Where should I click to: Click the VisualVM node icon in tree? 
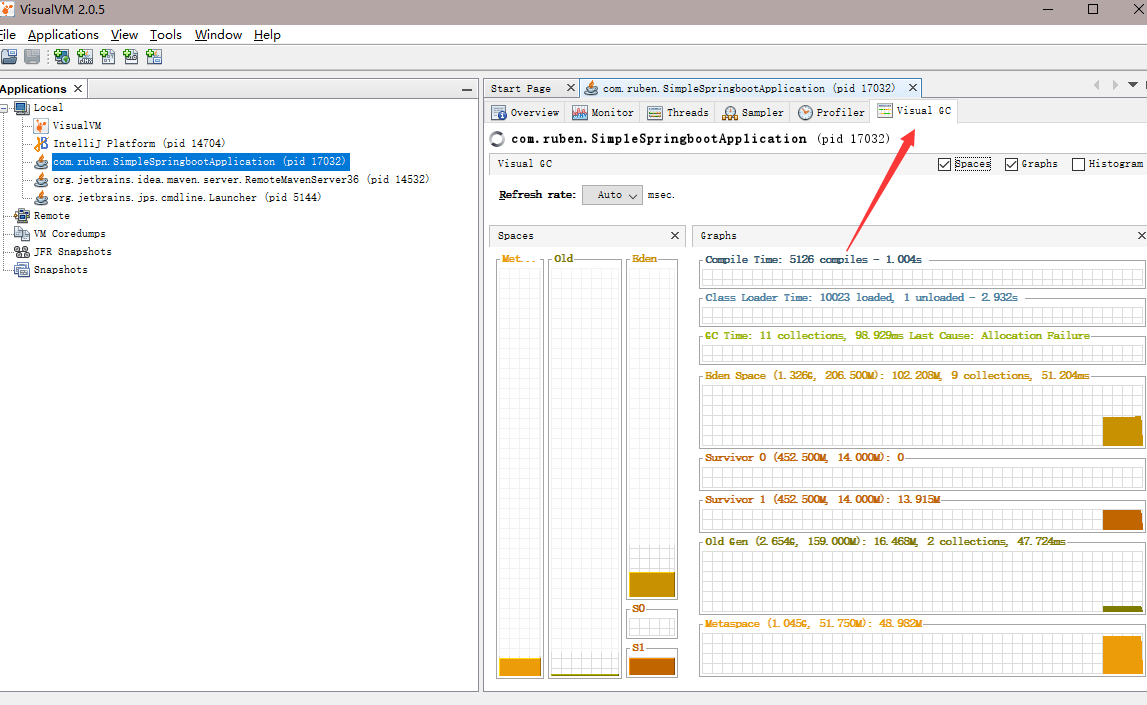pos(41,126)
